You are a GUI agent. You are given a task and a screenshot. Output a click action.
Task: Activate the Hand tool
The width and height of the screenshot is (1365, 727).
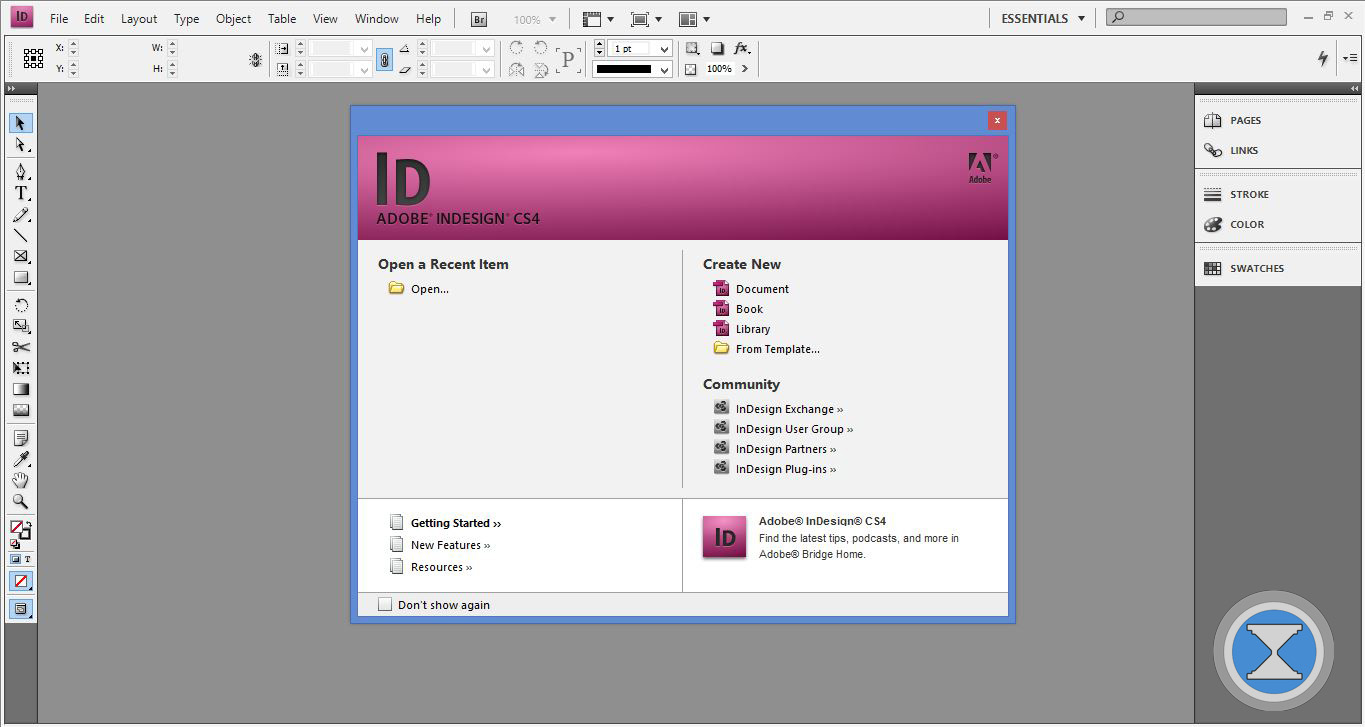[21, 480]
